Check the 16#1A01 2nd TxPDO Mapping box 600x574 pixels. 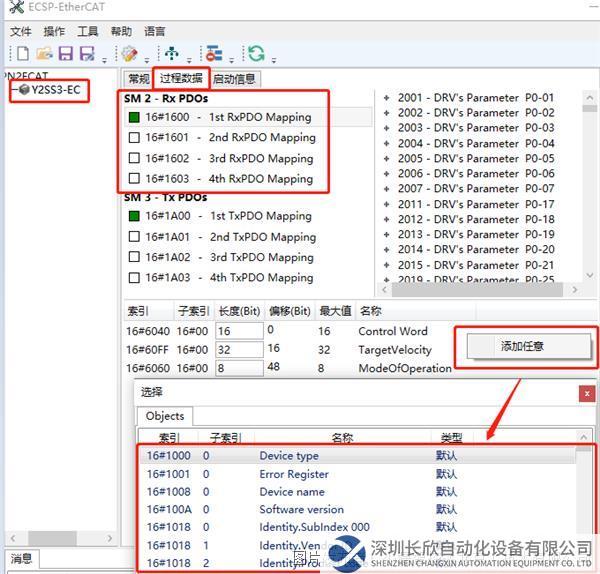[x=134, y=237]
